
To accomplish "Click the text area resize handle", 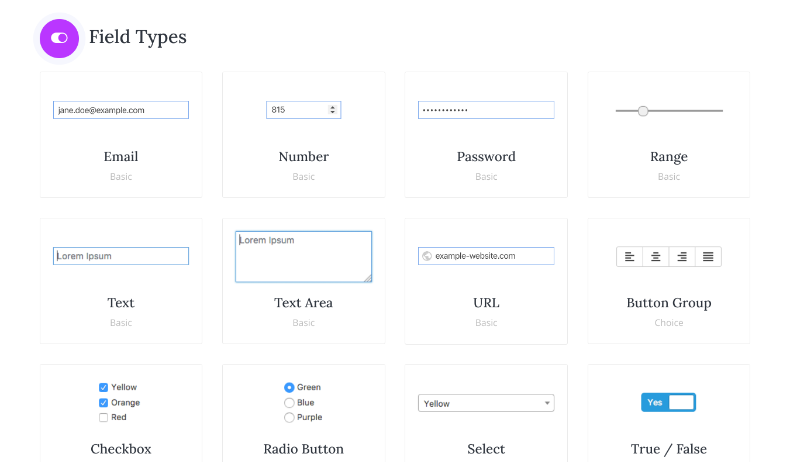I will pos(367,278).
